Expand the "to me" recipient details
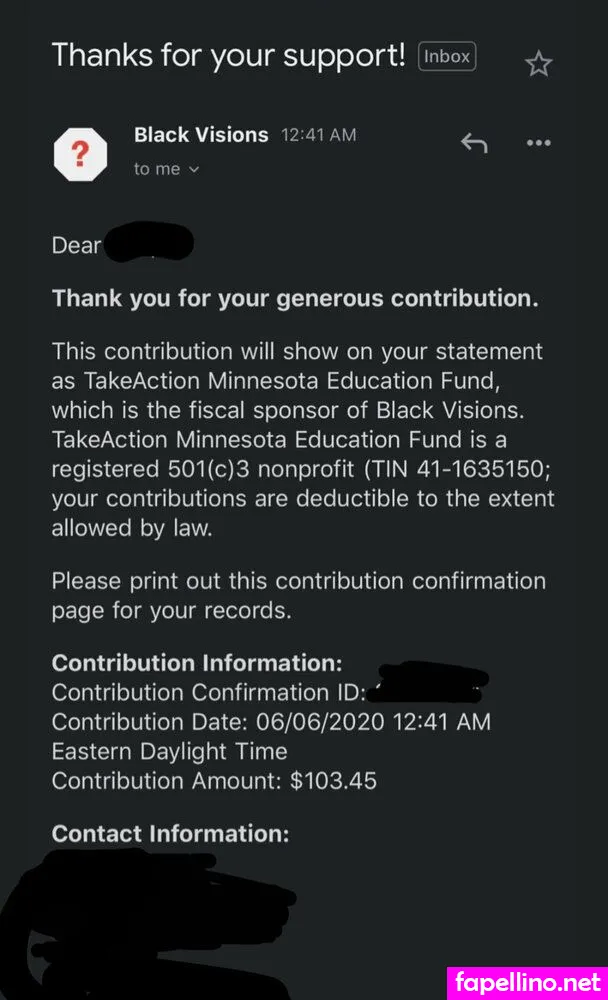Screen dimensions: 608x1000 [167, 169]
